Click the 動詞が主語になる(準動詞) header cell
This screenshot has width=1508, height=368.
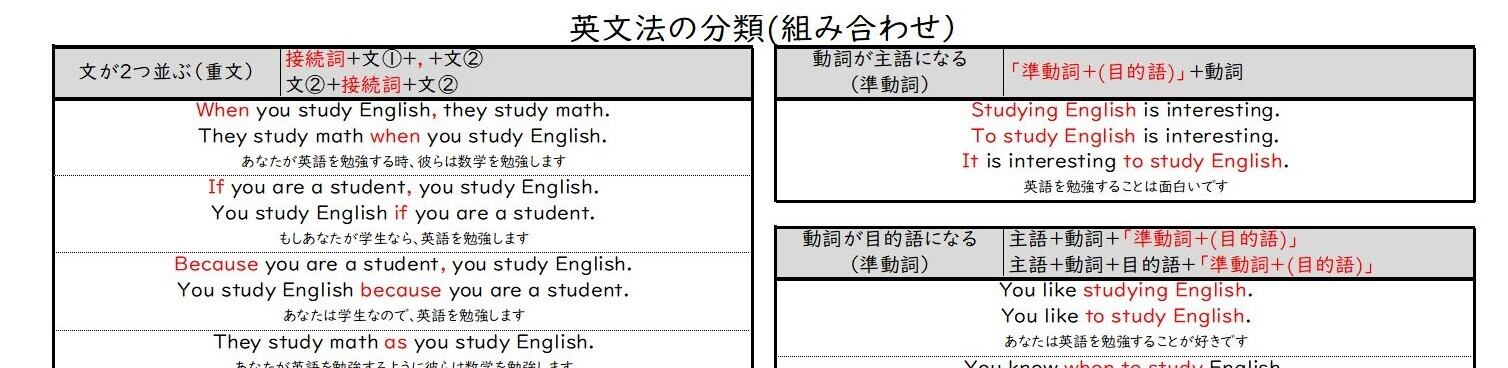[890, 72]
